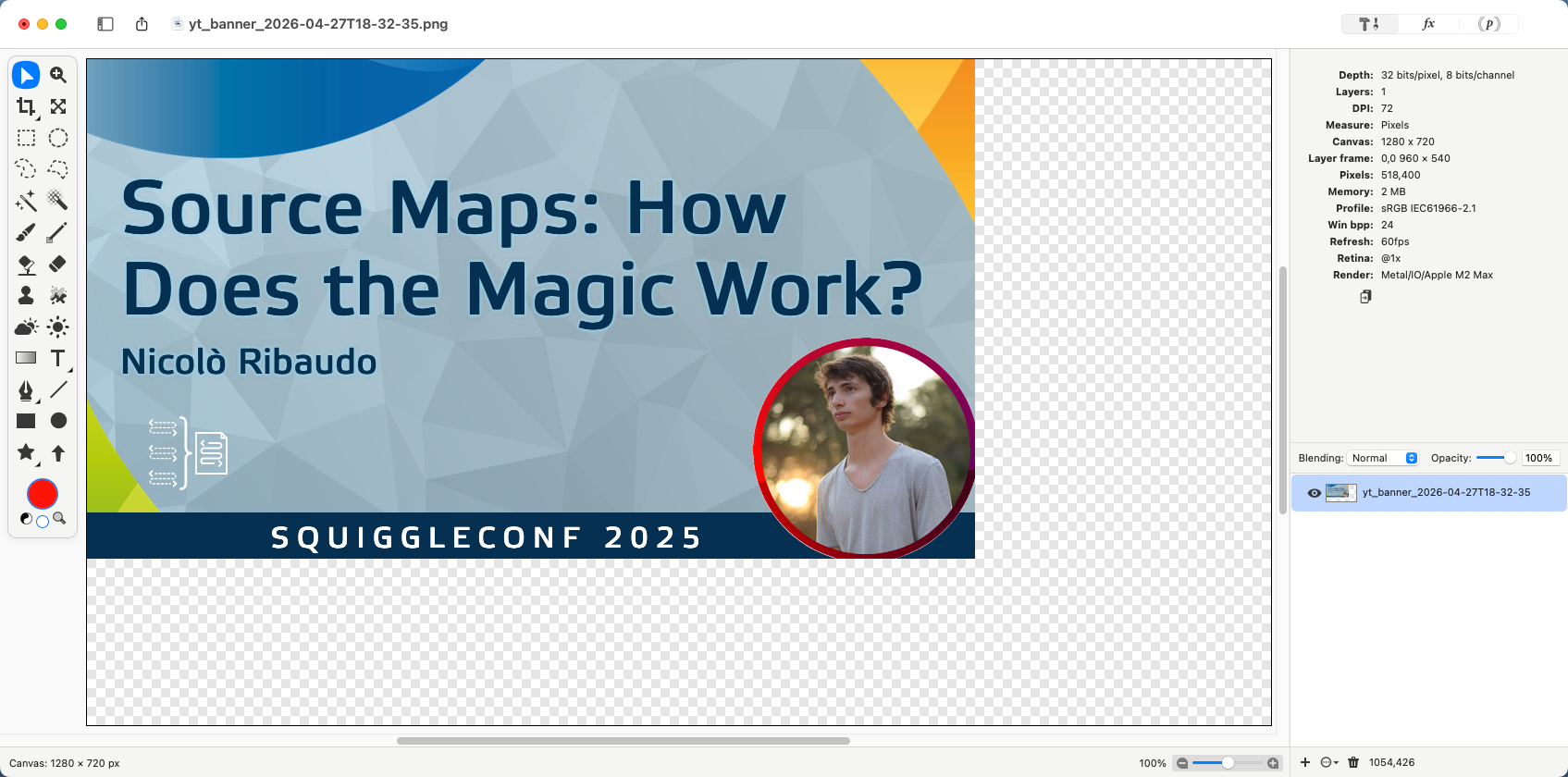The width and height of the screenshot is (1568, 777).
Task: Open the Share menu in the title bar
Action: pos(142,24)
